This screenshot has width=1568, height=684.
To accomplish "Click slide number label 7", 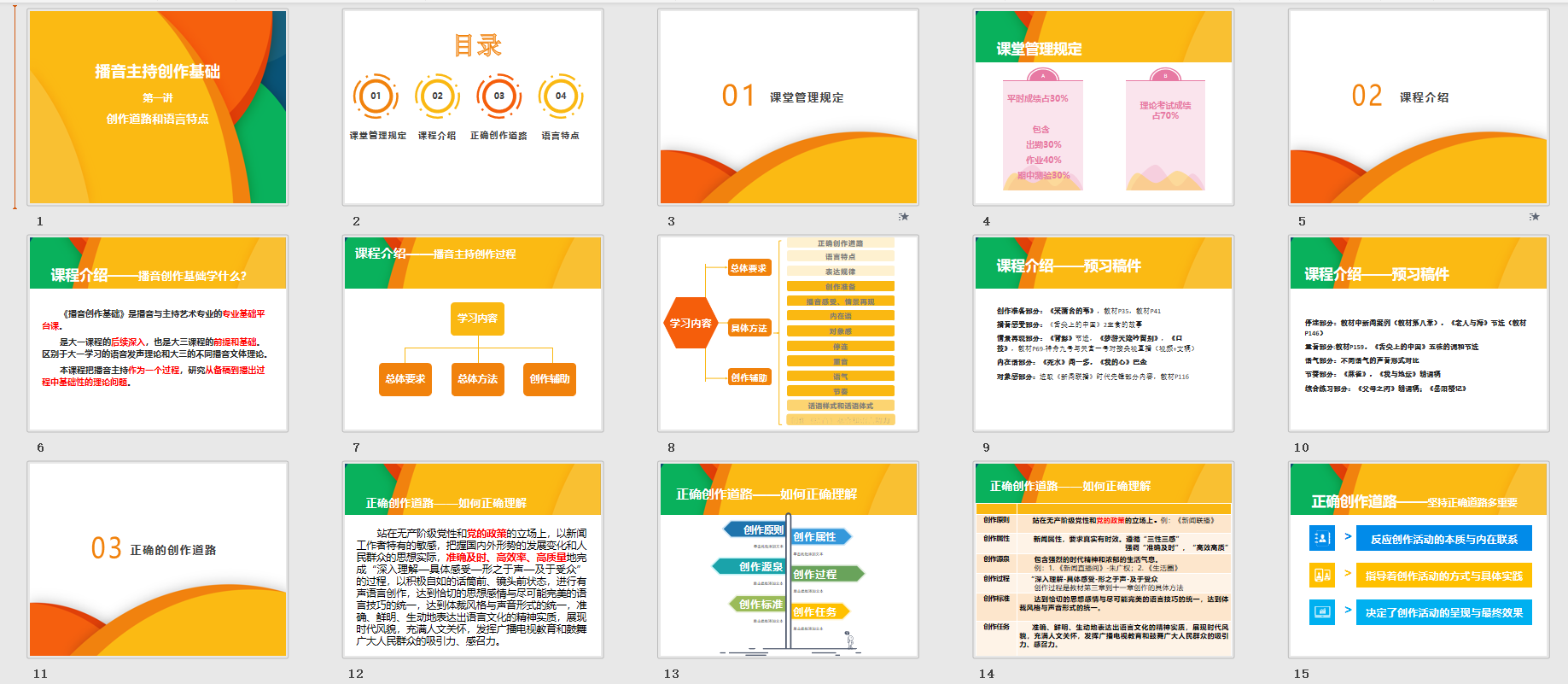I will pyautogui.click(x=356, y=447).
